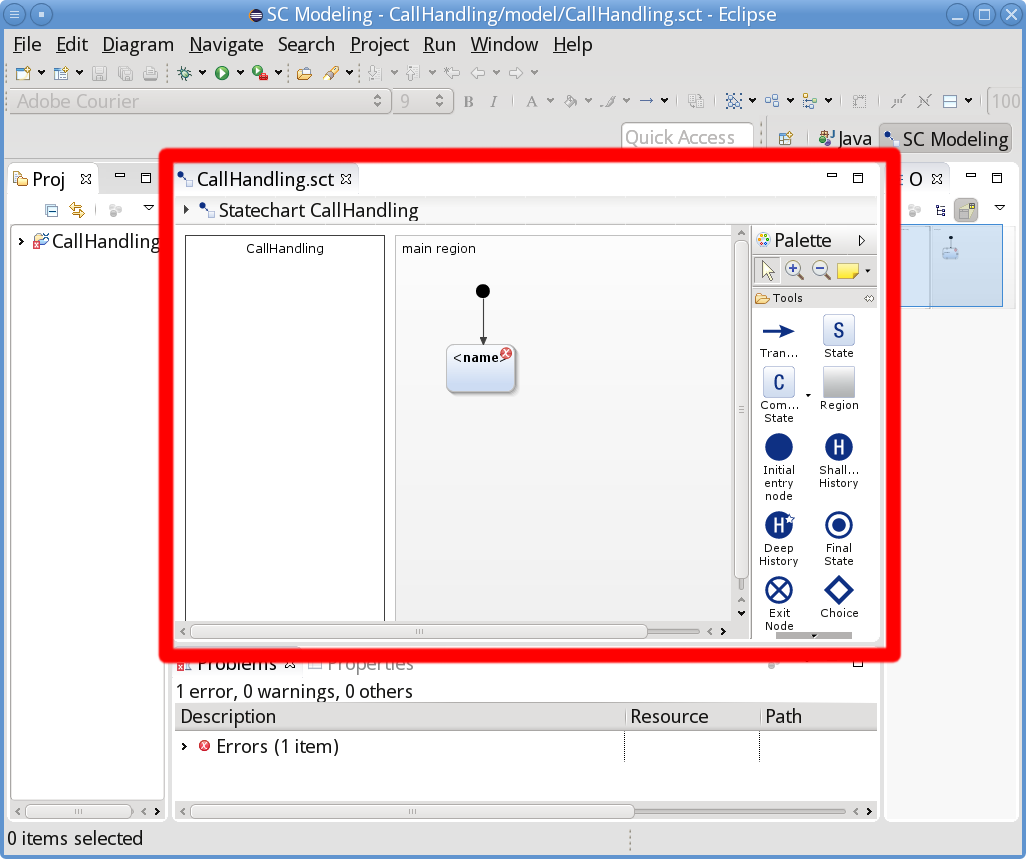Toggle the Outline view overview mode
Viewport: 1026px width, 859px height.
(x=966, y=210)
